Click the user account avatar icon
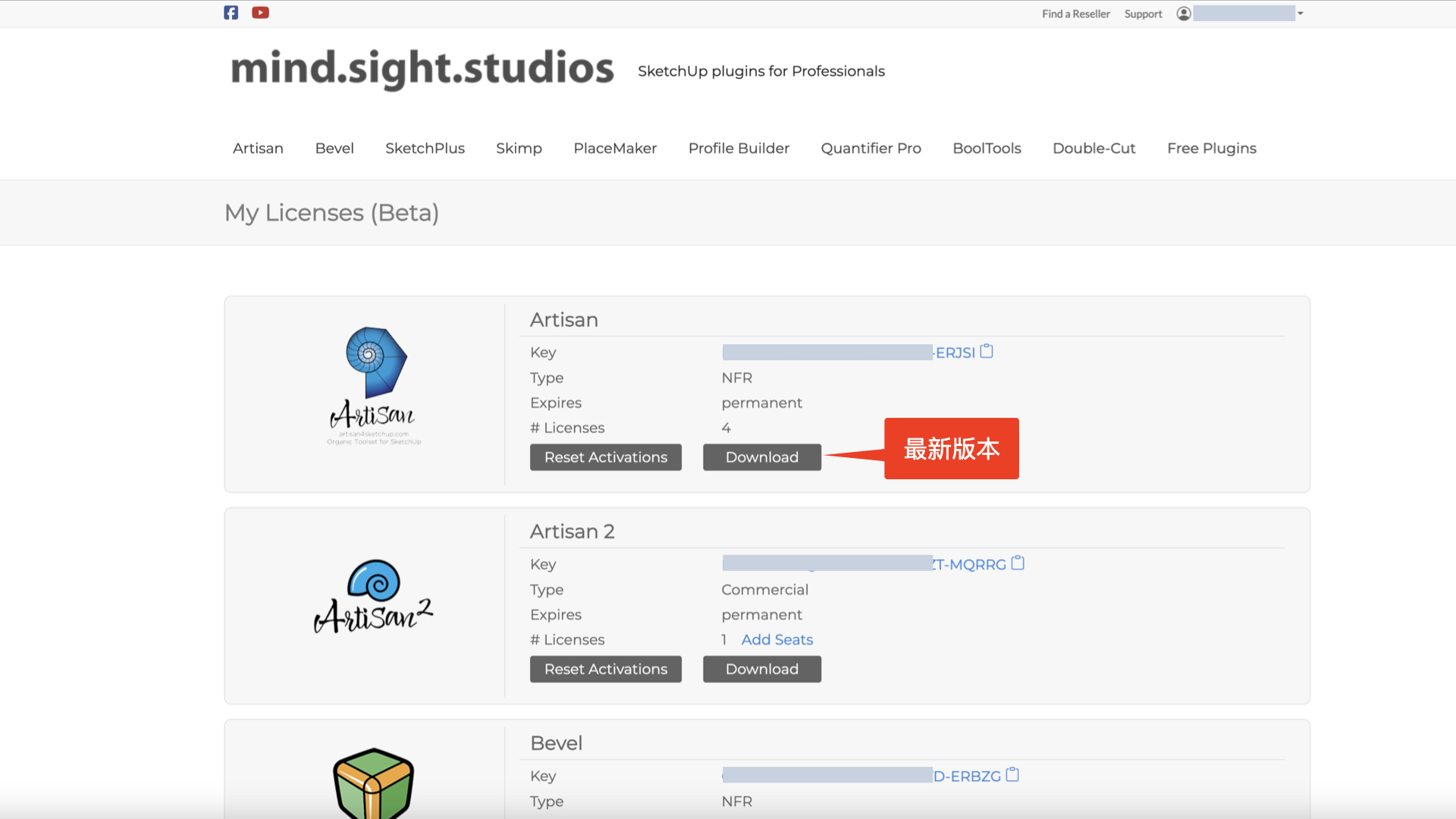This screenshot has height=819, width=1456. 1183,14
